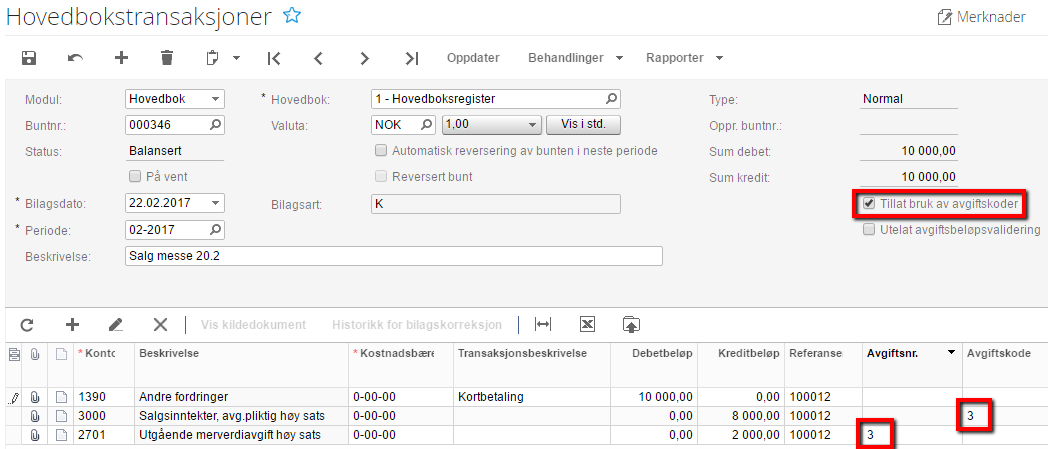The image size is (1048, 449).
Task: Edit row with the pencil icon
Action: coord(116,325)
